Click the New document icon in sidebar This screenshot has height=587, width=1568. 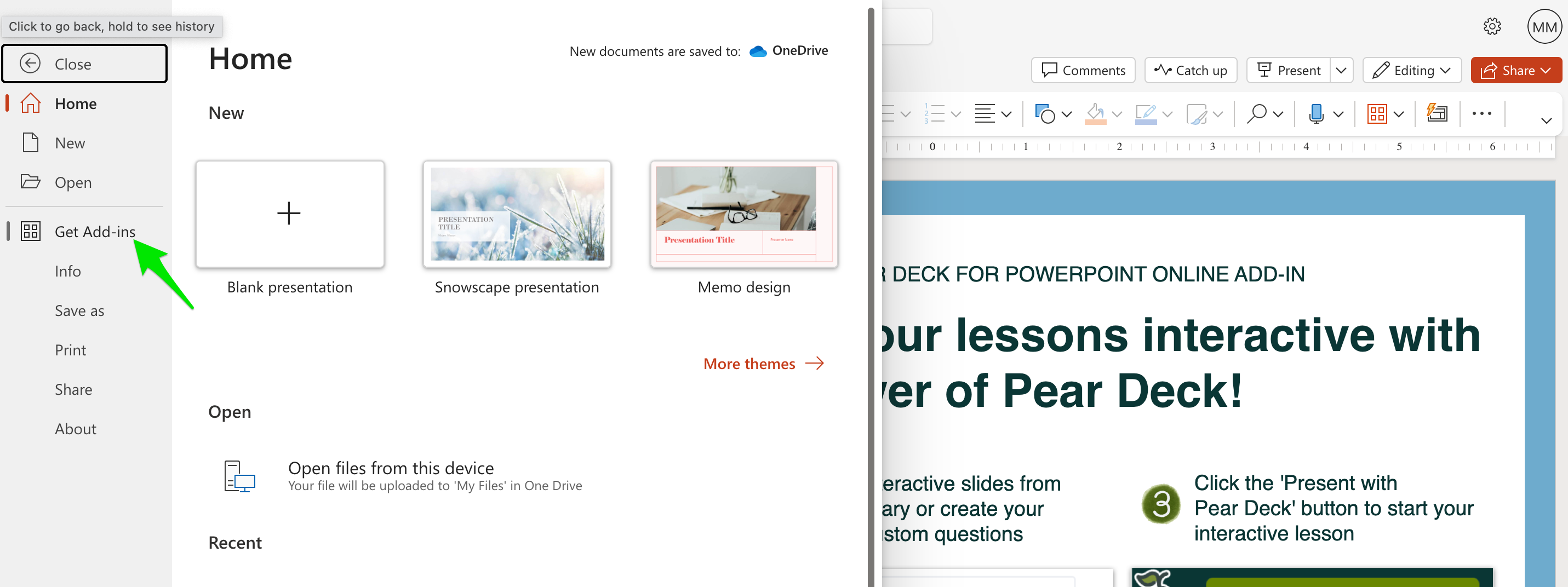click(31, 142)
